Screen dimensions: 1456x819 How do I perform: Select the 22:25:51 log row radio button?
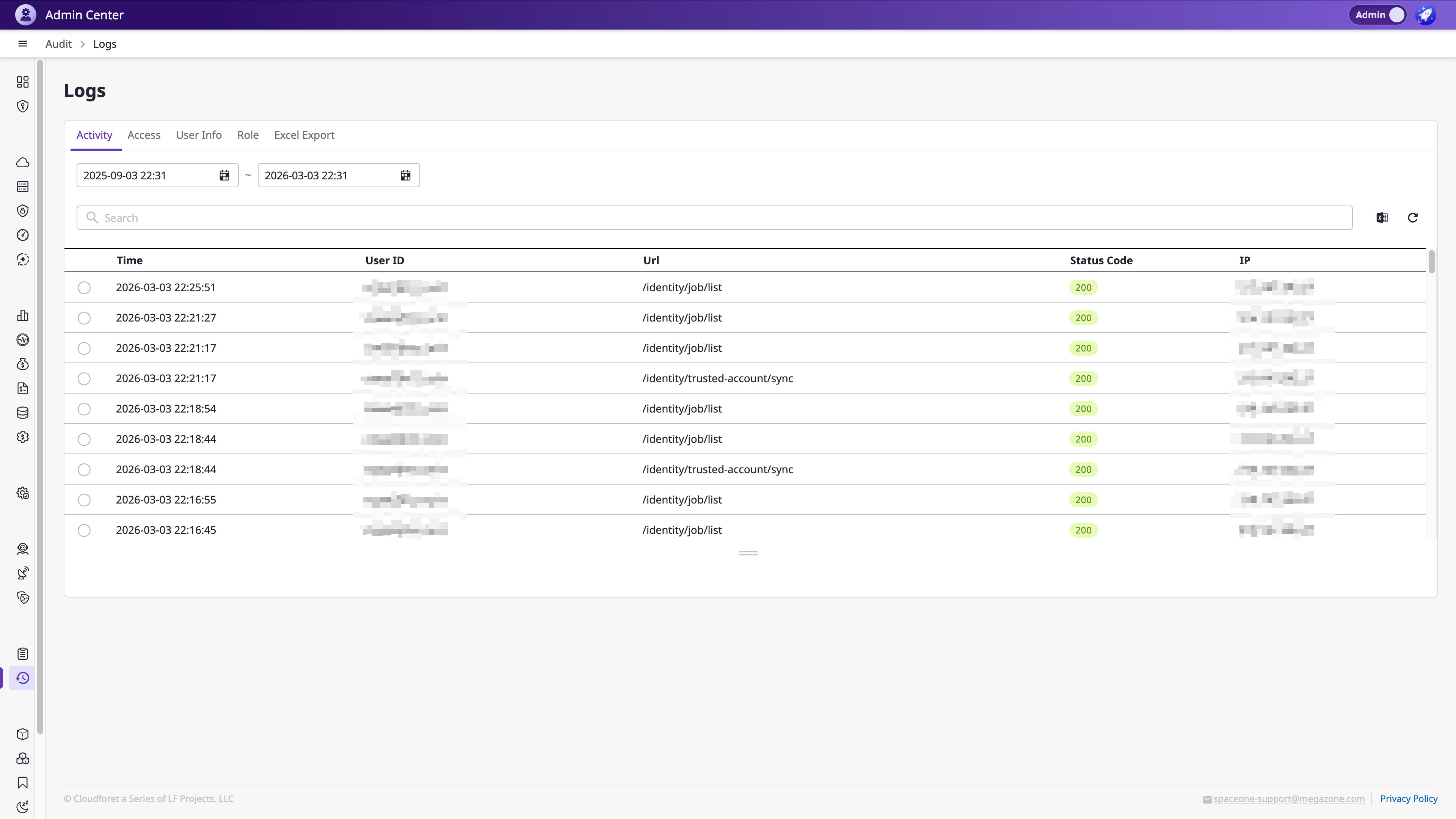(84, 288)
